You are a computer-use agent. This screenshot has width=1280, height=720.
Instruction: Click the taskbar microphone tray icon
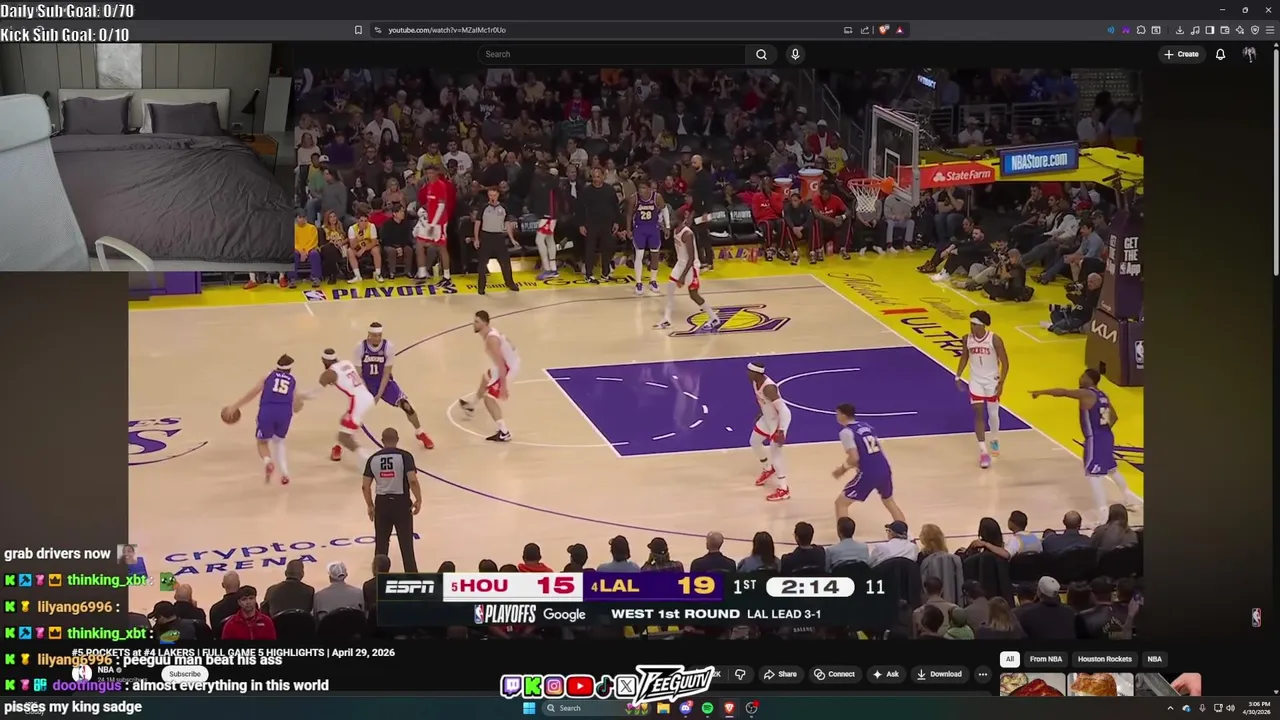click(x=1202, y=708)
